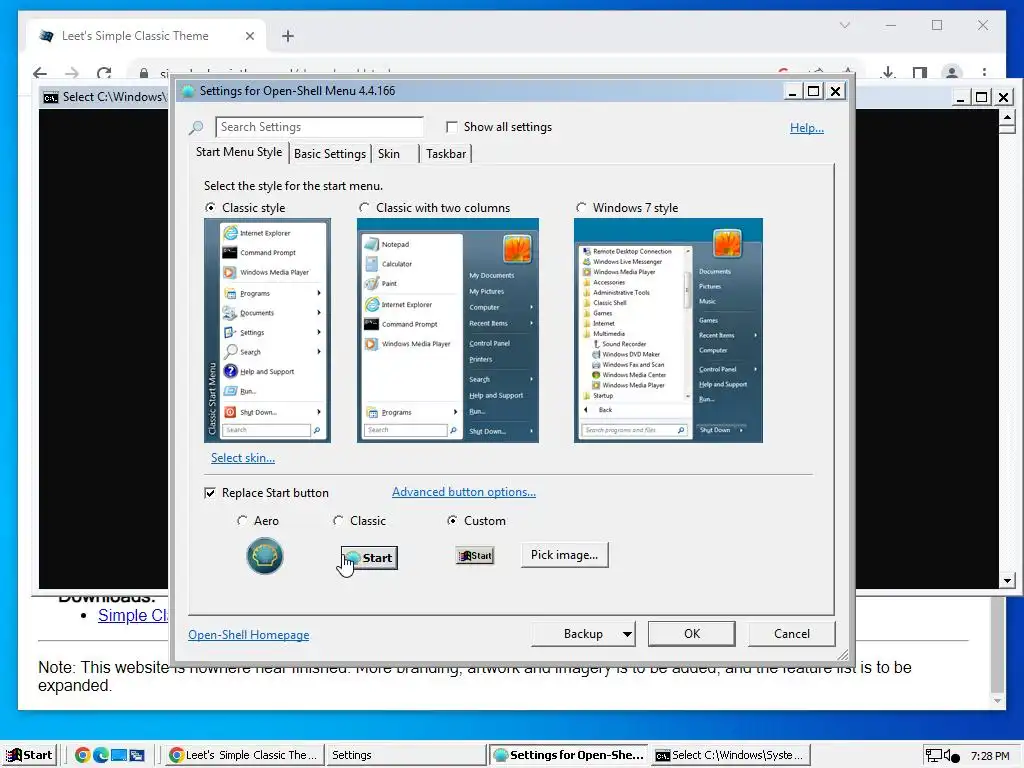
Task: Expand the Backup button dropdown arrow
Action: pos(627,634)
